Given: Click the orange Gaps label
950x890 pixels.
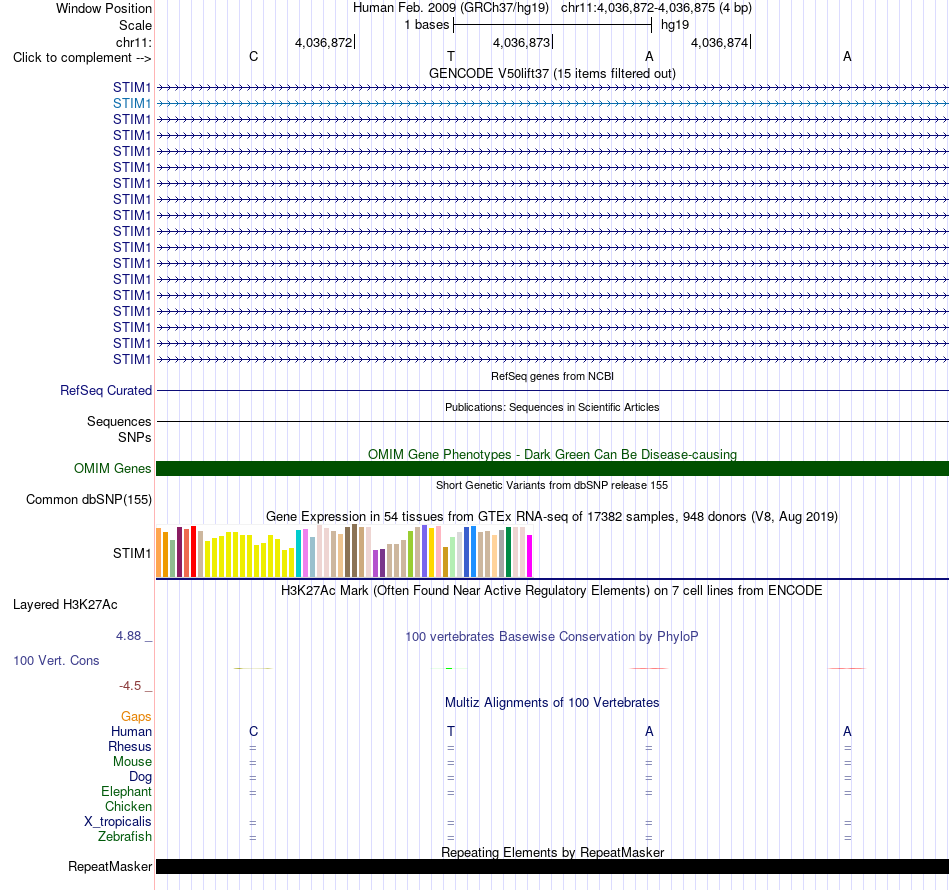Looking at the screenshot, I should coord(136,717).
